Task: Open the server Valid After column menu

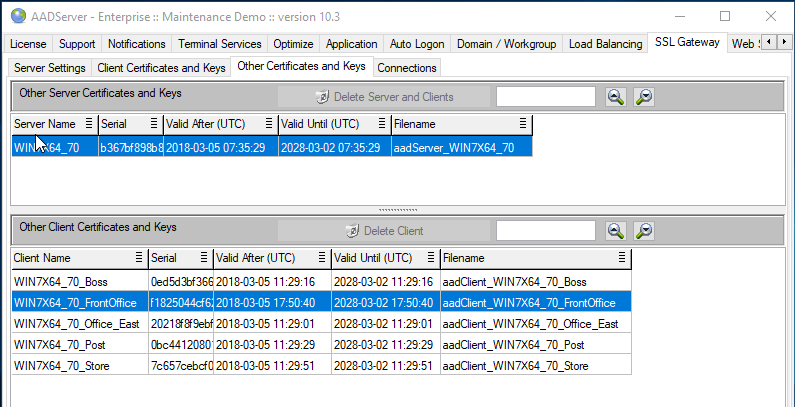Action: tap(269, 124)
